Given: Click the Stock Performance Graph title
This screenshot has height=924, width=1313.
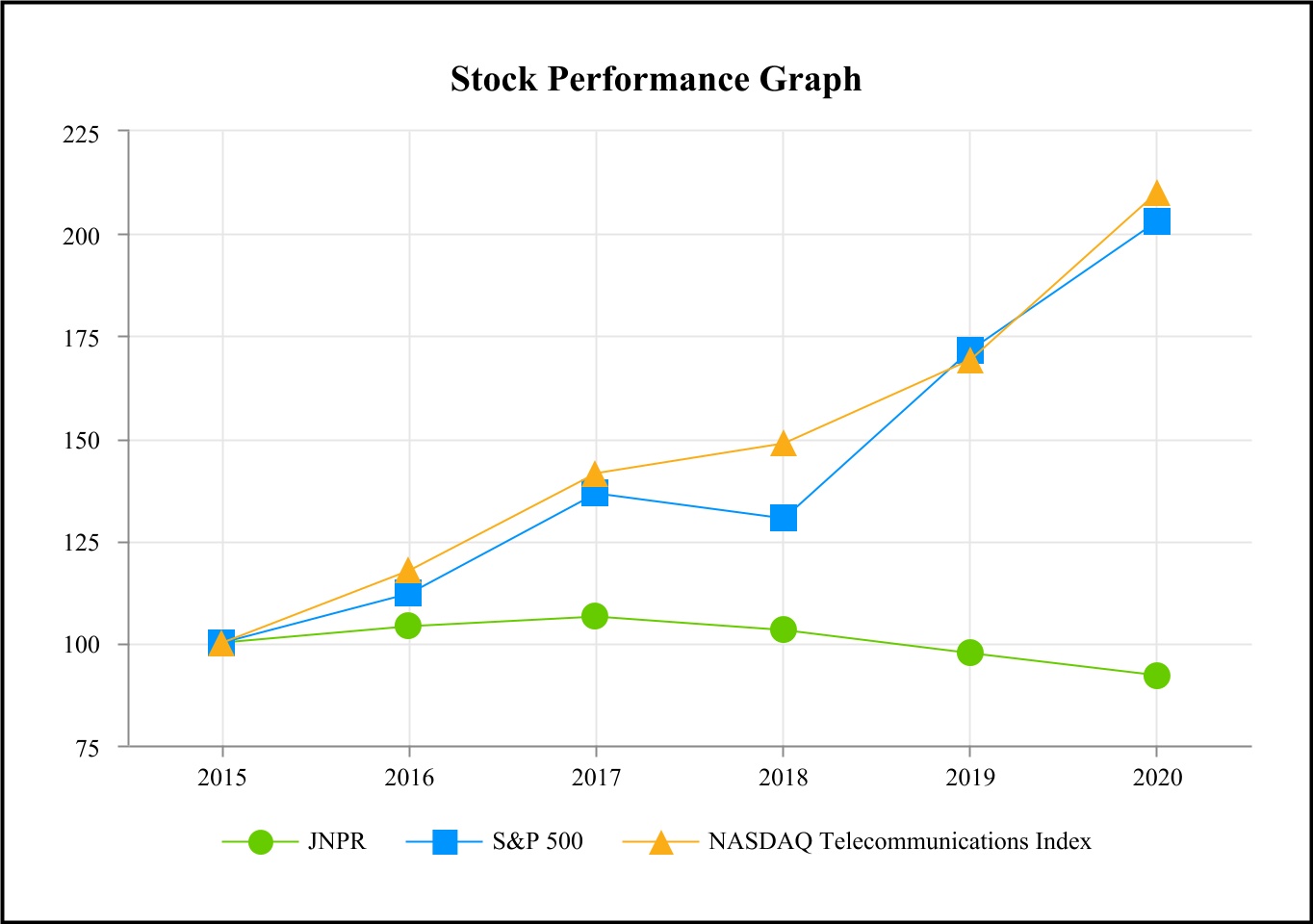Looking at the screenshot, I should coord(656,79).
